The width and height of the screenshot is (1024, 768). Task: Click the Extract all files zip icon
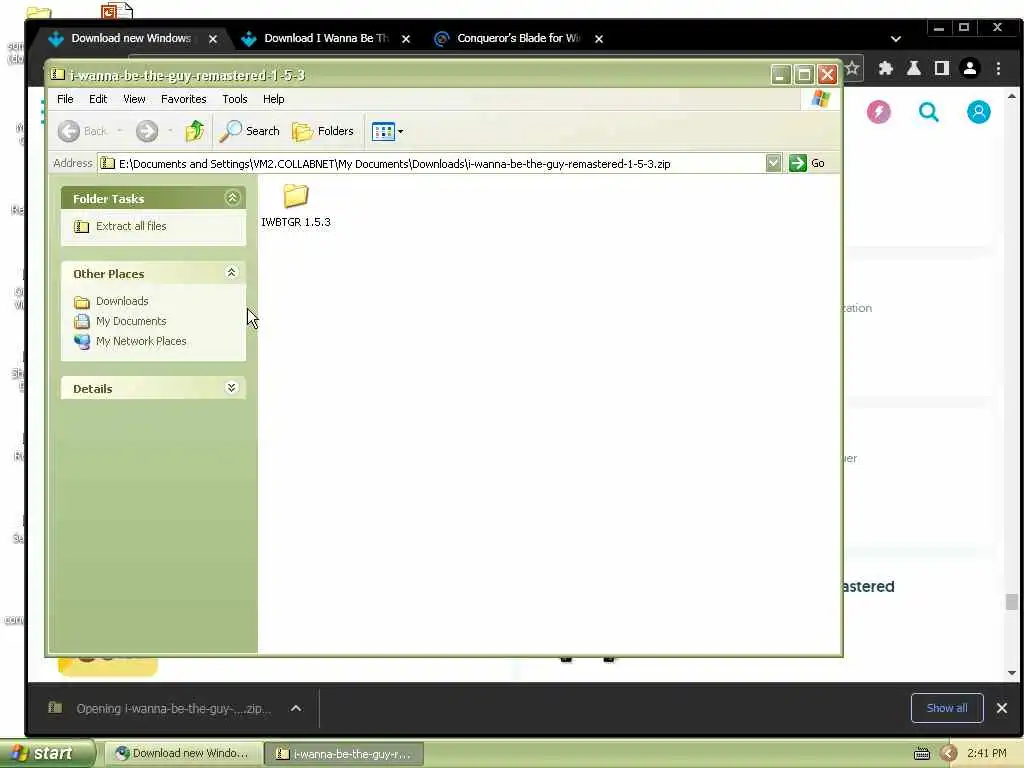click(x=82, y=227)
